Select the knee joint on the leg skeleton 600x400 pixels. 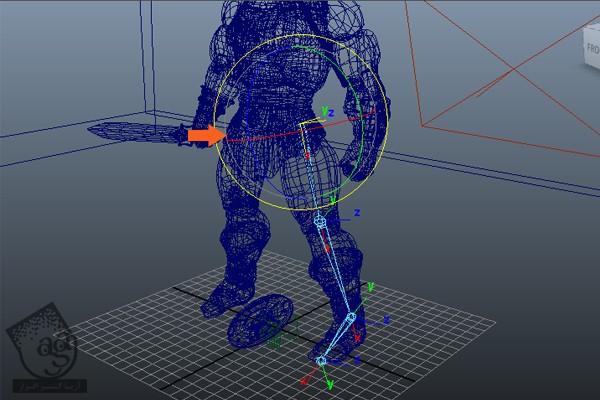320,221
